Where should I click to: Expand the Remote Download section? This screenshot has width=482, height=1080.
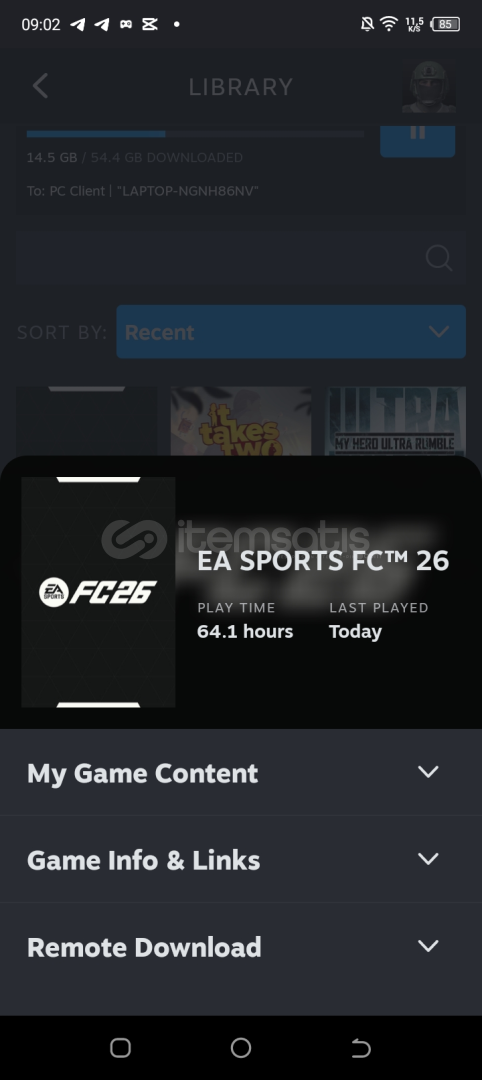[241, 947]
